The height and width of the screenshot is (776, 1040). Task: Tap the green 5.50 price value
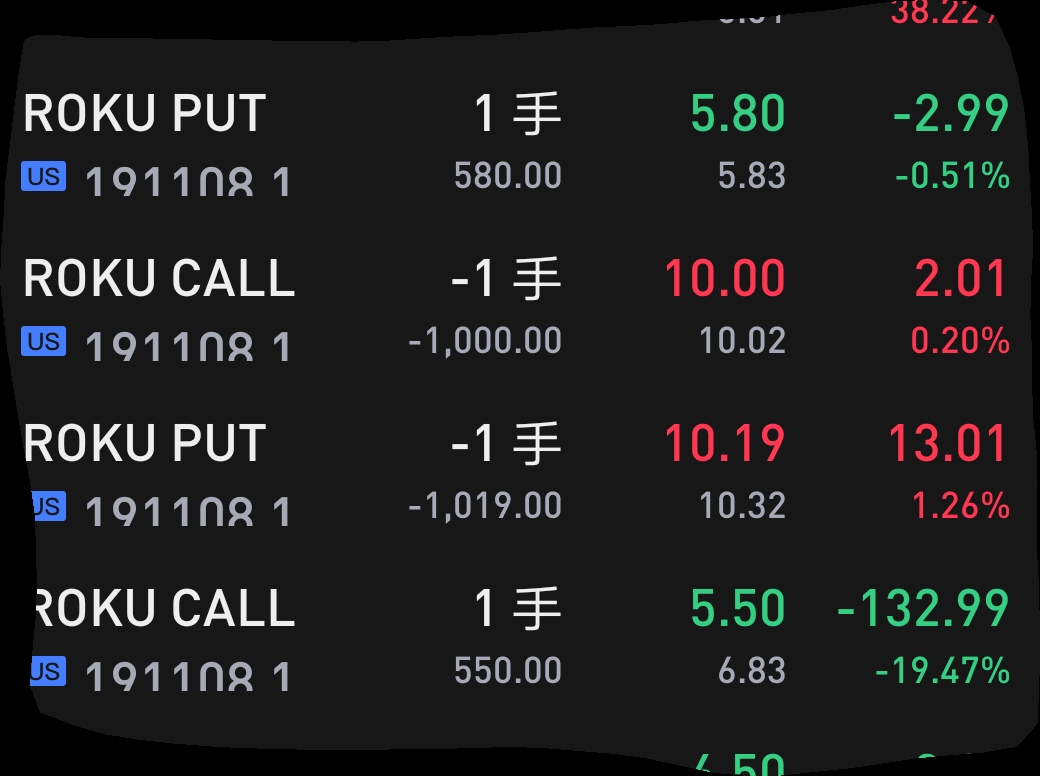tap(738, 608)
